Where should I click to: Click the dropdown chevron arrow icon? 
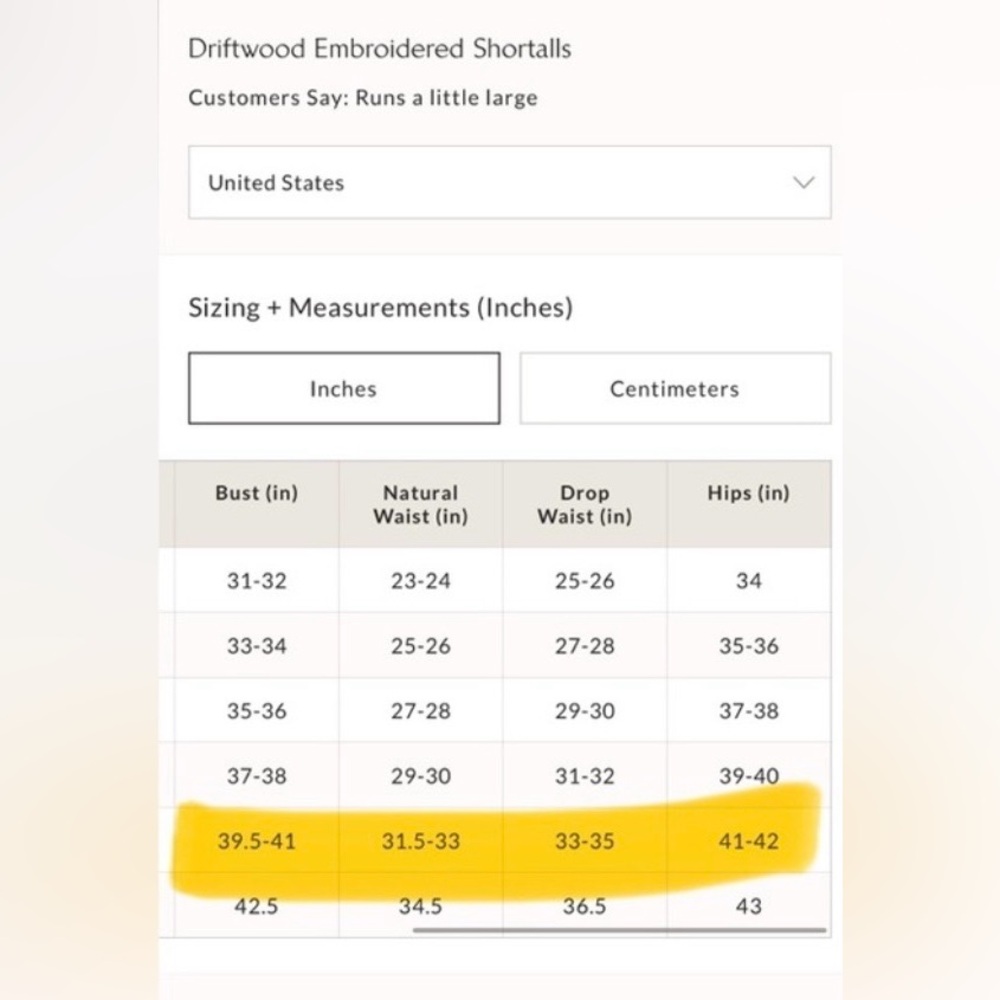(x=804, y=182)
